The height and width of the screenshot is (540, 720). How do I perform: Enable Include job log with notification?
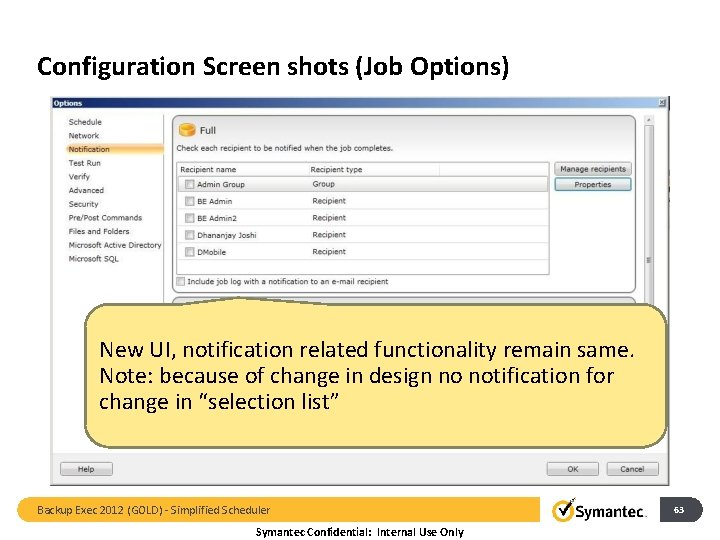pos(180,281)
